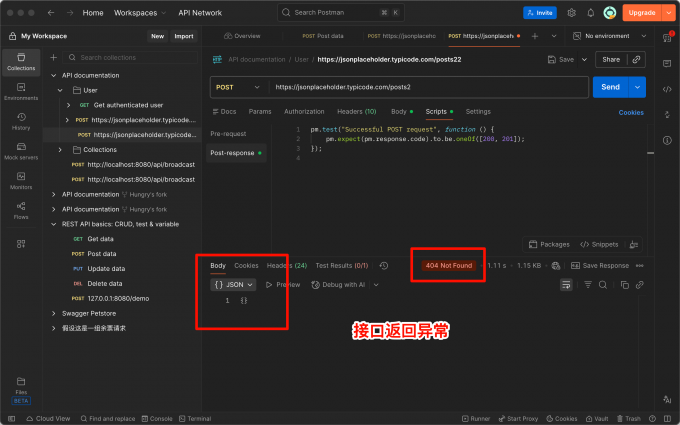Open Runner in the status bar

coord(476,418)
